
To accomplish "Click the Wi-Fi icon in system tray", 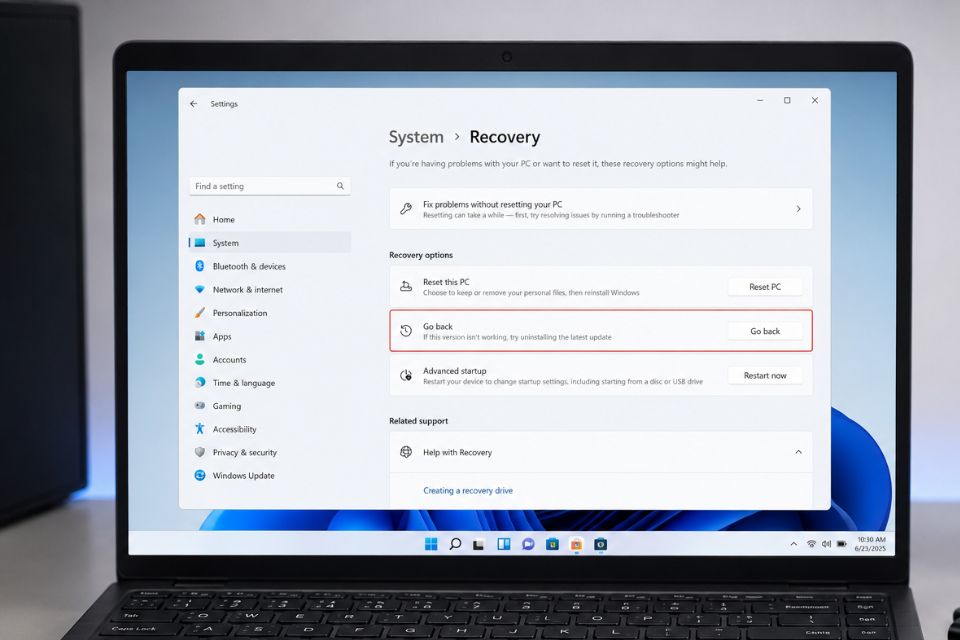I will (x=811, y=544).
